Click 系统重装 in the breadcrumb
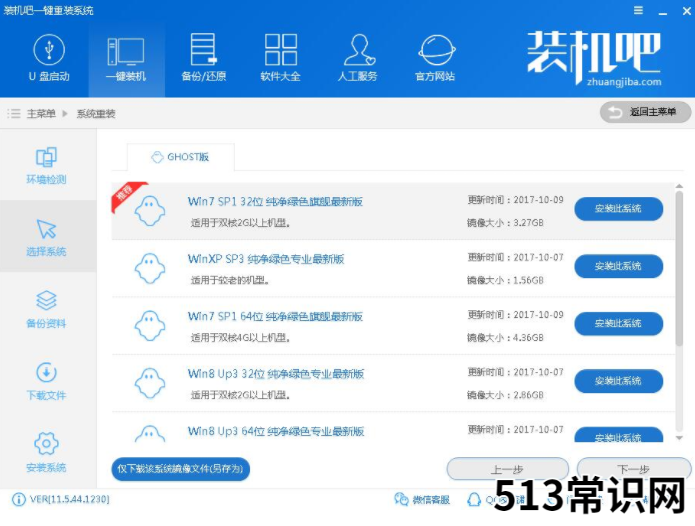The width and height of the screenshot is (695, 526). (96, 114)
